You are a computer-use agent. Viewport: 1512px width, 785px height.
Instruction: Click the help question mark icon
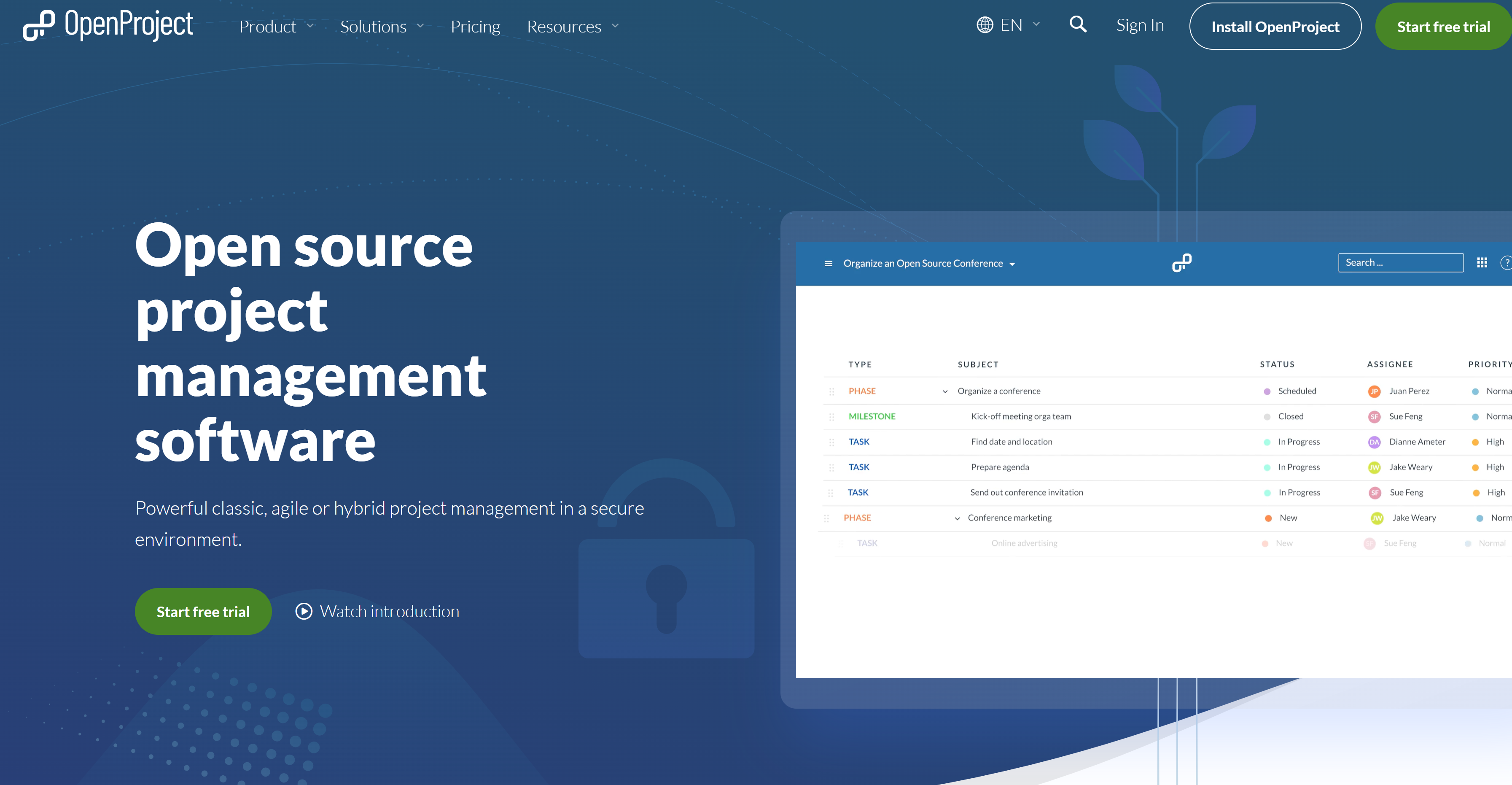(x=1506, y=263)
